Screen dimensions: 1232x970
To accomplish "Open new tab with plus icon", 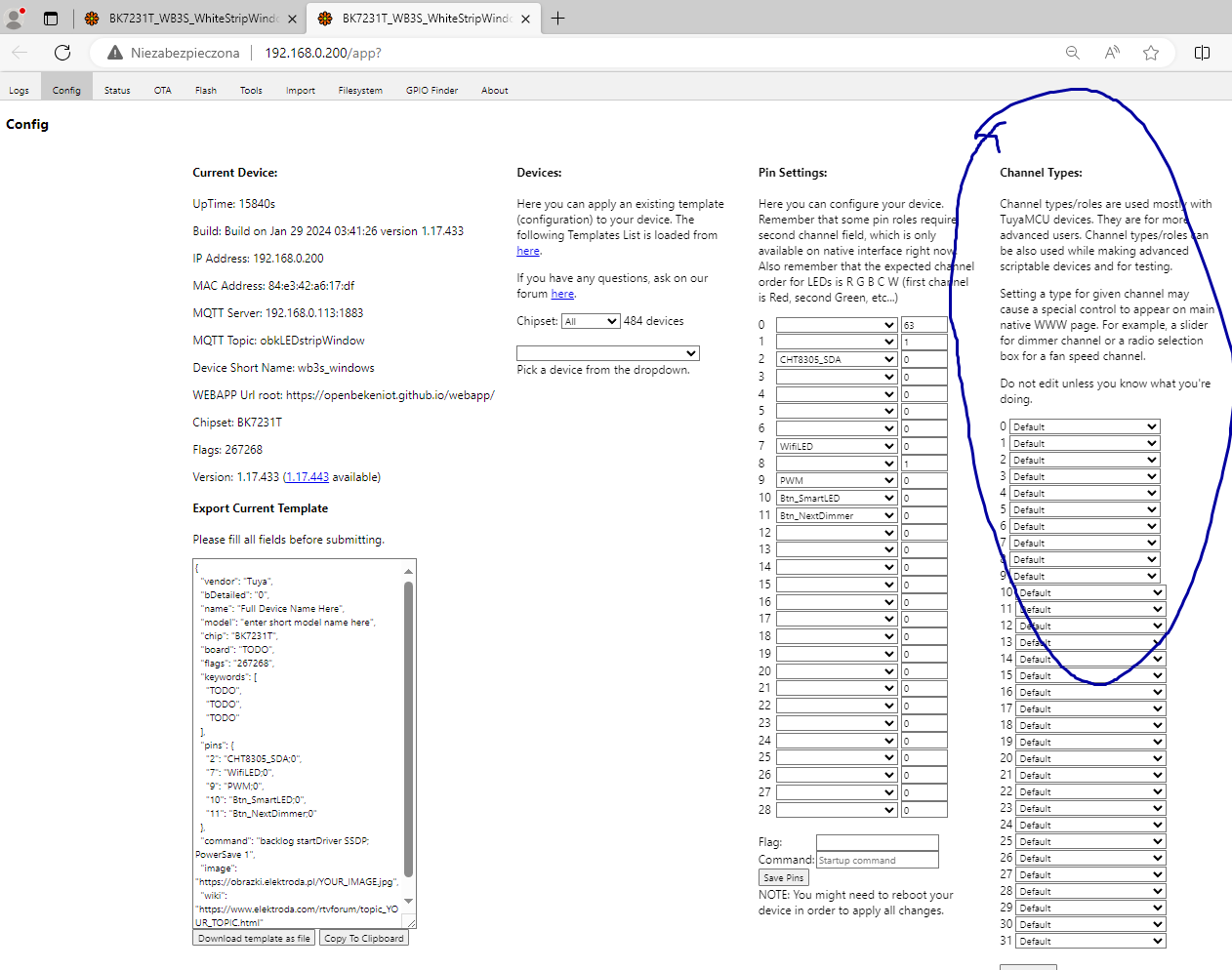I will click(557, 18).
